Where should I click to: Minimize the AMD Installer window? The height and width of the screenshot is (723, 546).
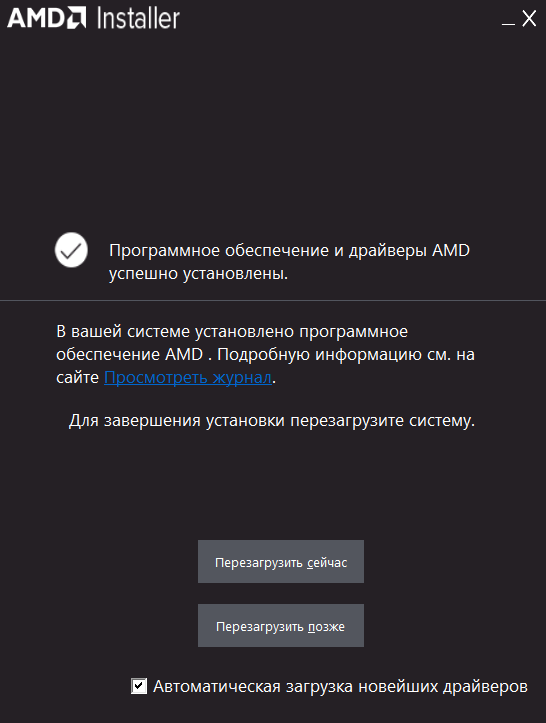(x=508, y=20)
